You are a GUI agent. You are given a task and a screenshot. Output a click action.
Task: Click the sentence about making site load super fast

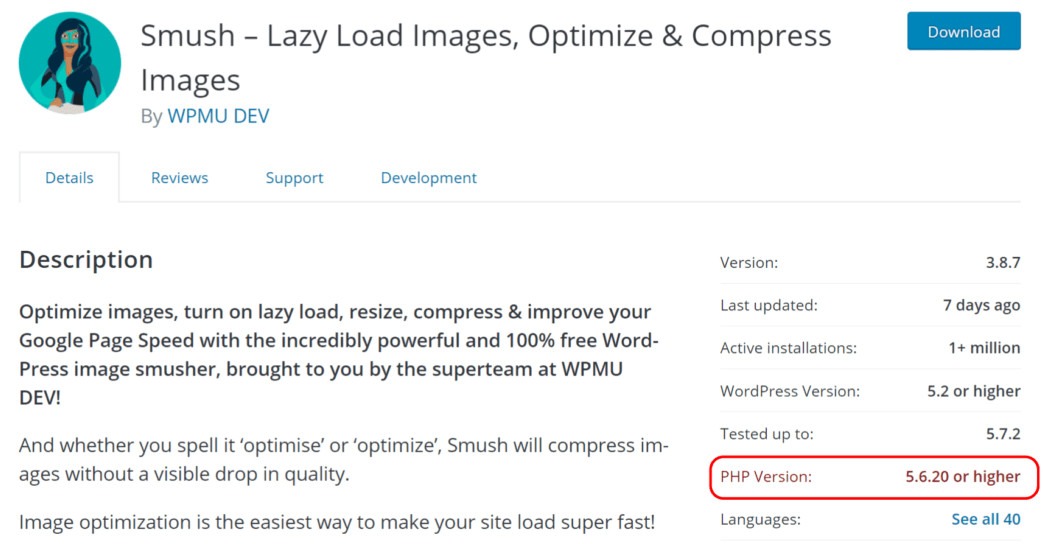click(337, 522)
